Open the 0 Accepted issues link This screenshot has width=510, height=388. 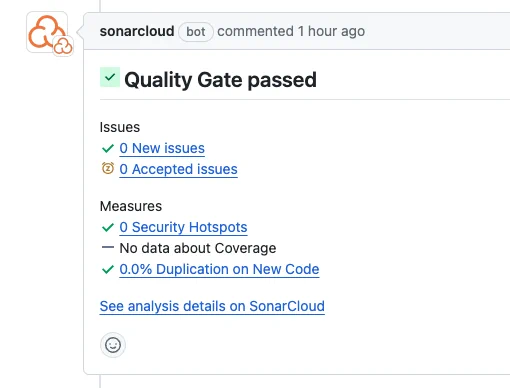pyautogui.click(x=178, y=169)
